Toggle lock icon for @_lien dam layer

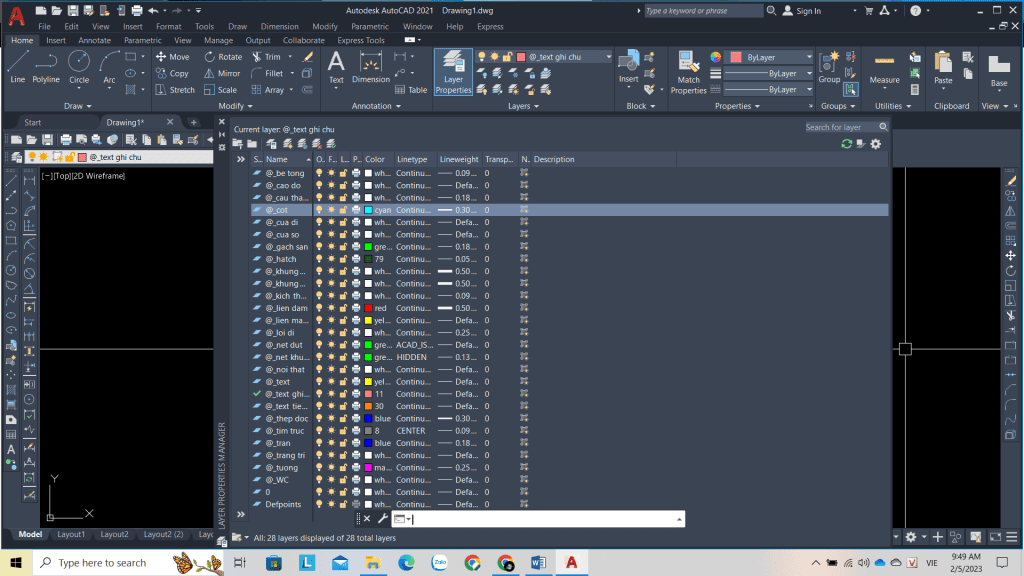(x=344, y=308)
